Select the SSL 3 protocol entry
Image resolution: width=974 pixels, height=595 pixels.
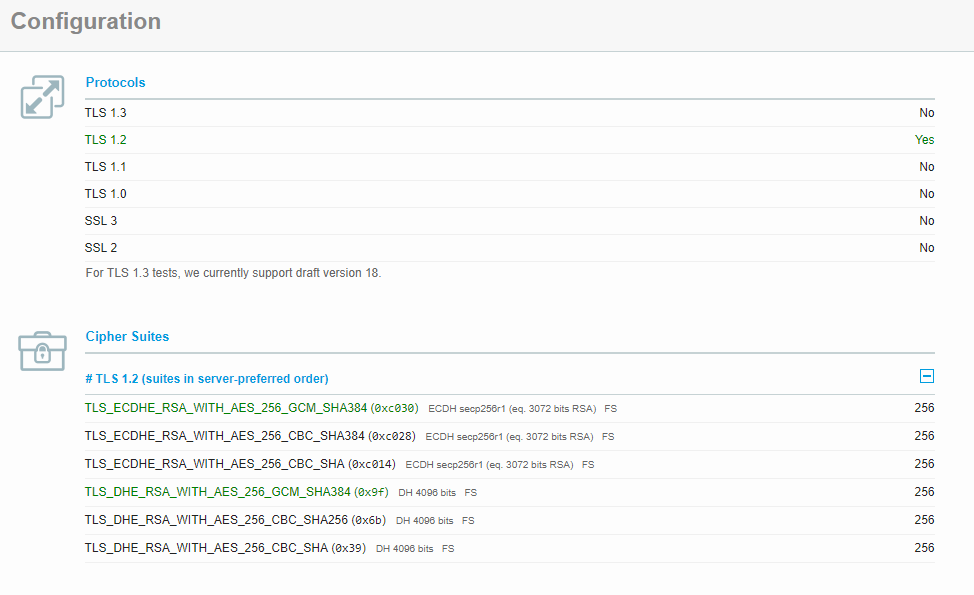(101, 221)
